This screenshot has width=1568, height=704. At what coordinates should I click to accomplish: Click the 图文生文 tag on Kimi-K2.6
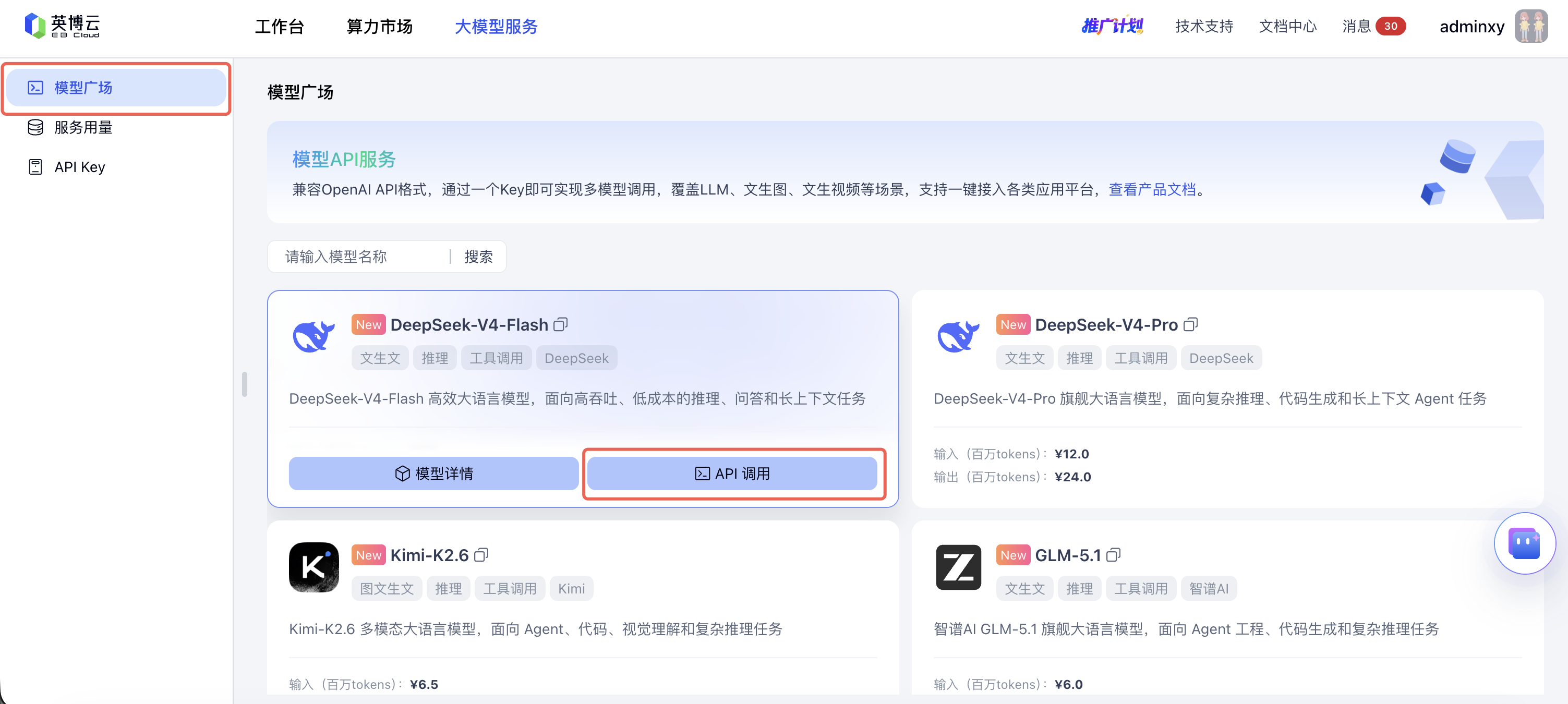point(387,589)
